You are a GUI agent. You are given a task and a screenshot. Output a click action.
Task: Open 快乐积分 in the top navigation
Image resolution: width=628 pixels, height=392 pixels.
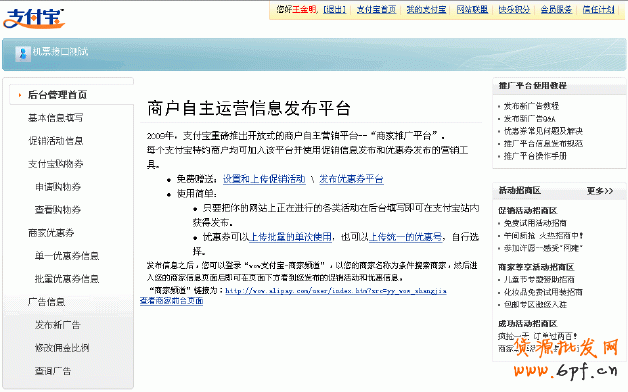514,9
